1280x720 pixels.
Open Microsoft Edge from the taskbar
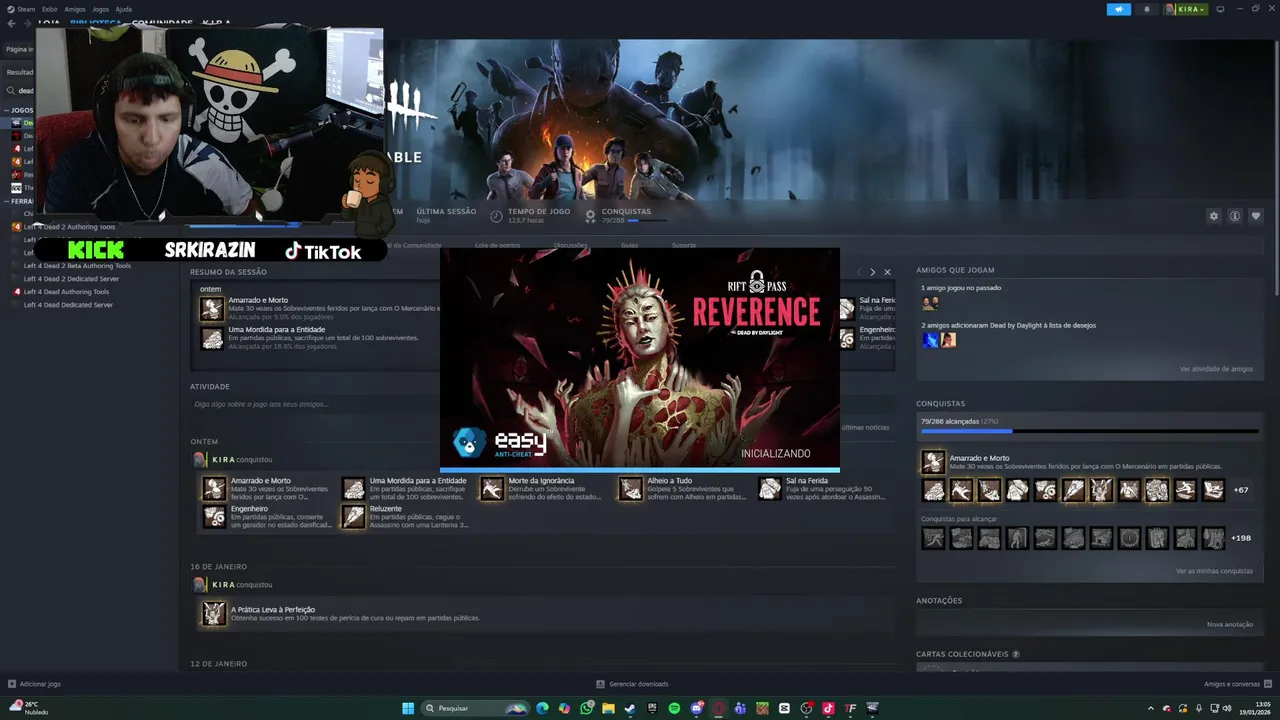click(542, 708)
